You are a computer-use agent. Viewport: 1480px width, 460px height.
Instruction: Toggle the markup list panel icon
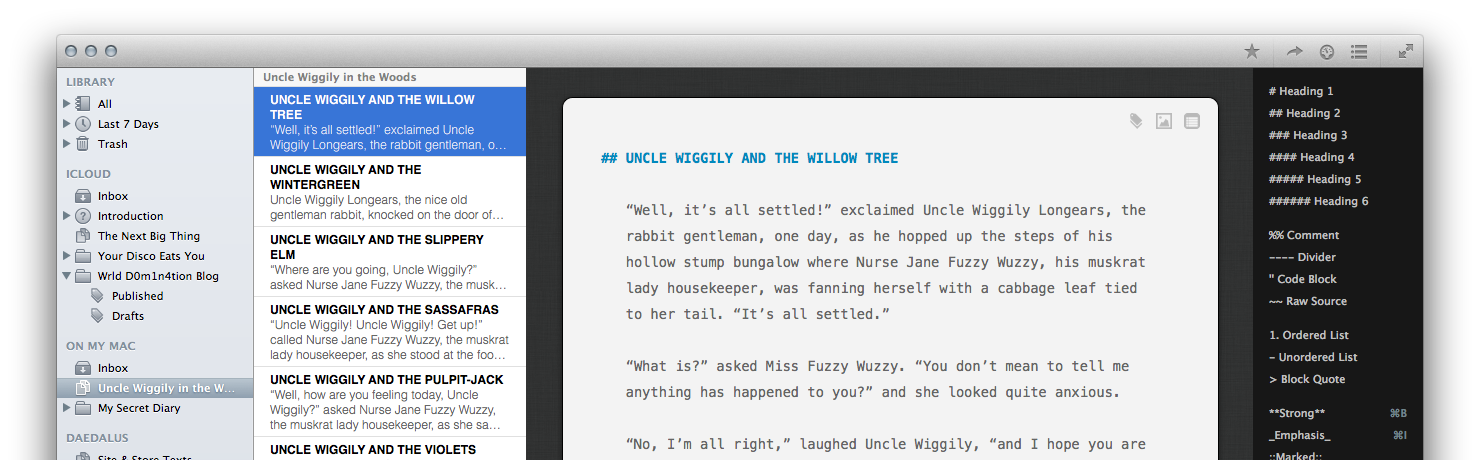pos(1359,51)
